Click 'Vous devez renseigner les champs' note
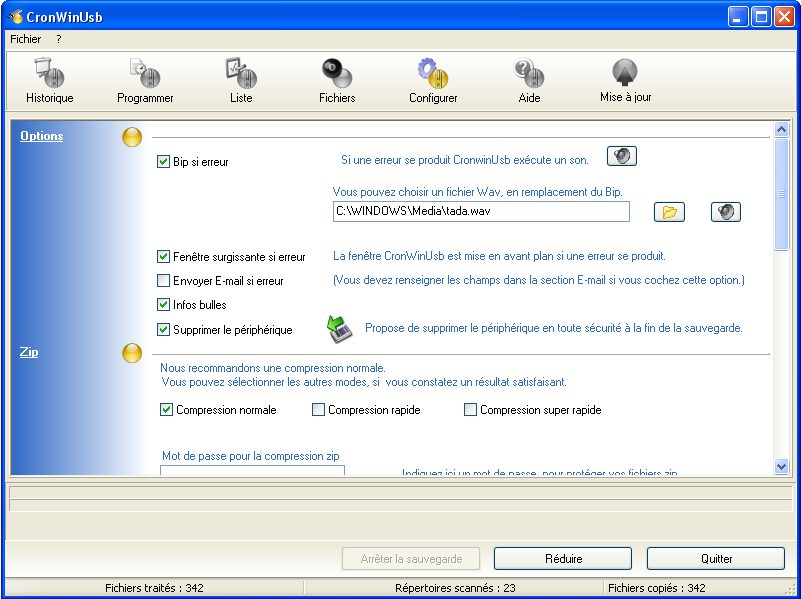The height and width of the screenshot is (599, 801). pos(538,280)
